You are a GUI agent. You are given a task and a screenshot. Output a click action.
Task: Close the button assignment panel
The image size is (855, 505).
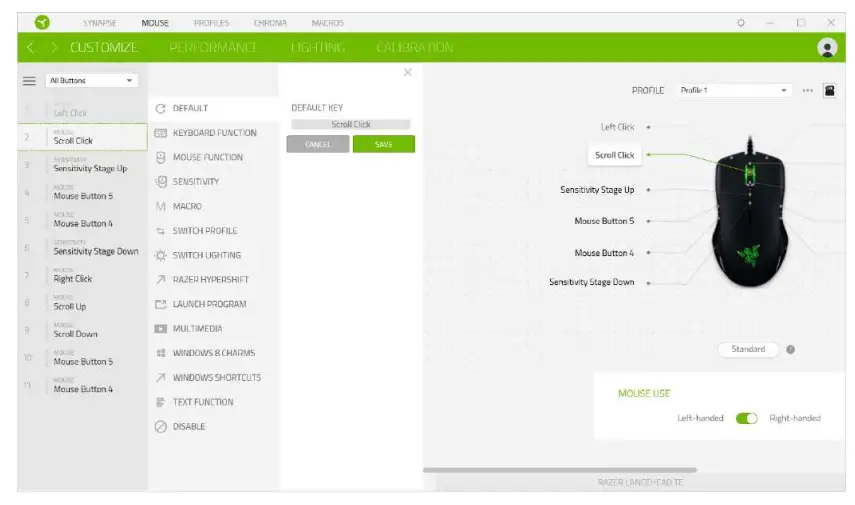point(407,72)
